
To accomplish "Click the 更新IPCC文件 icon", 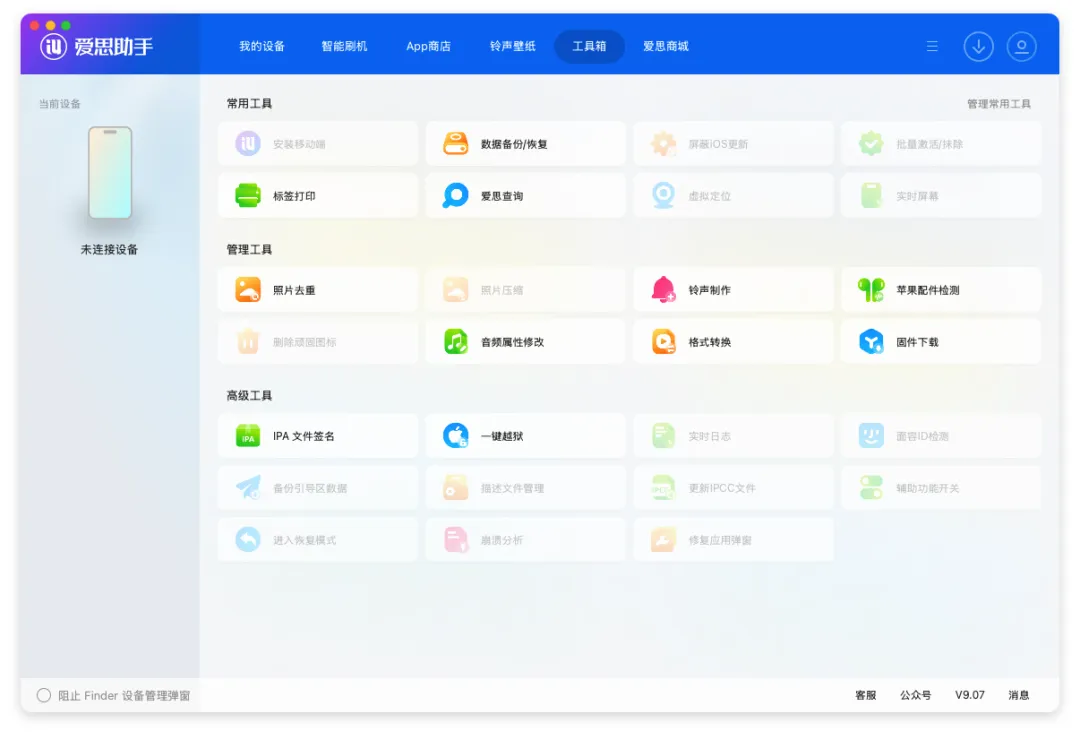I will 663,488.
